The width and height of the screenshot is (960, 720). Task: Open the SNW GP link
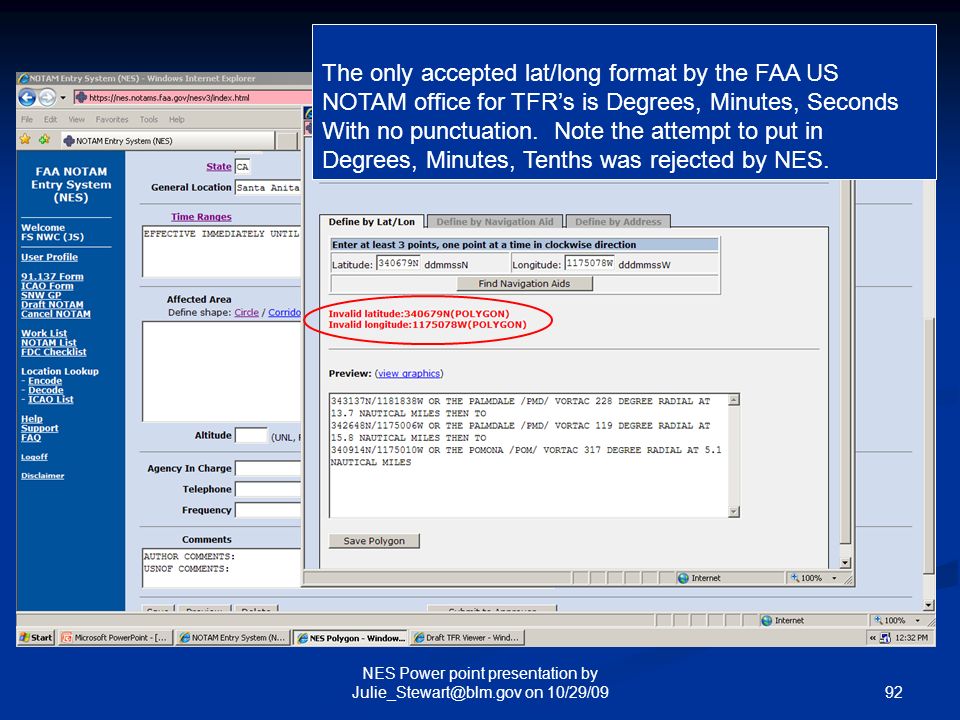pyautogui.click(x=41, y=295)
